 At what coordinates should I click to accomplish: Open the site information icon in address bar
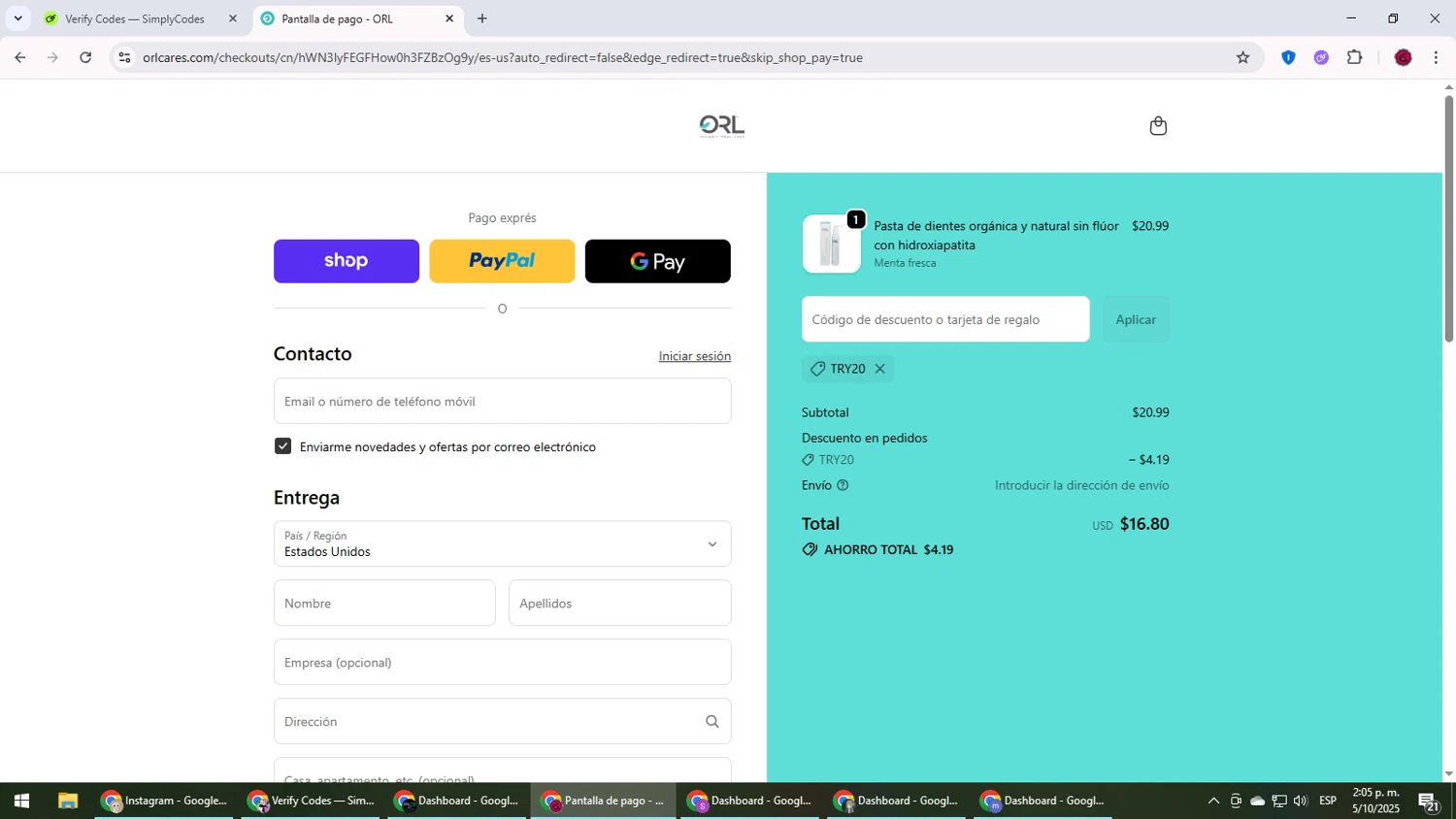click(124, 57)
